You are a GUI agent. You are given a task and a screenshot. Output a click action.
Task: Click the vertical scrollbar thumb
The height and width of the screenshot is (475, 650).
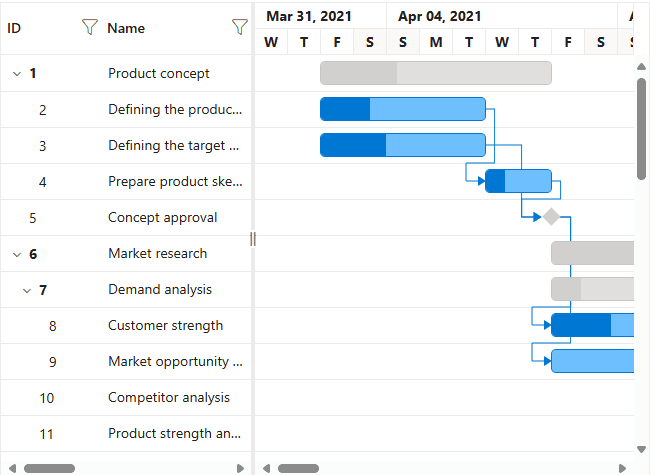coord(642,128)
